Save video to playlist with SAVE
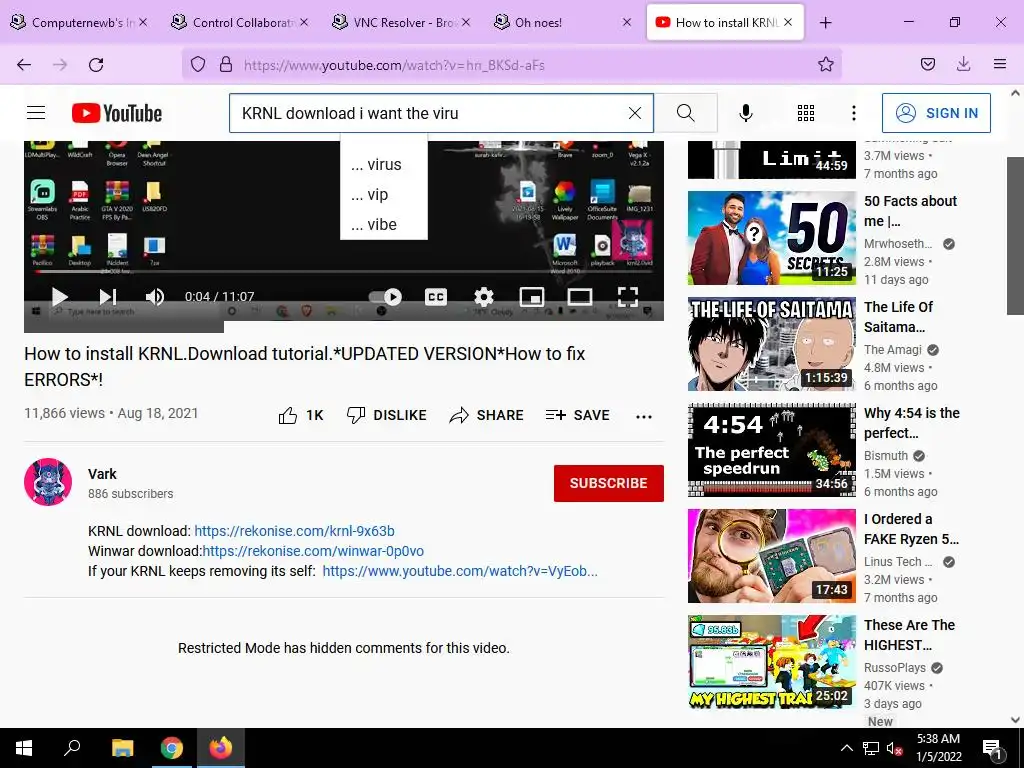This screenshot has height=768, width=1024. click(577, 415)
